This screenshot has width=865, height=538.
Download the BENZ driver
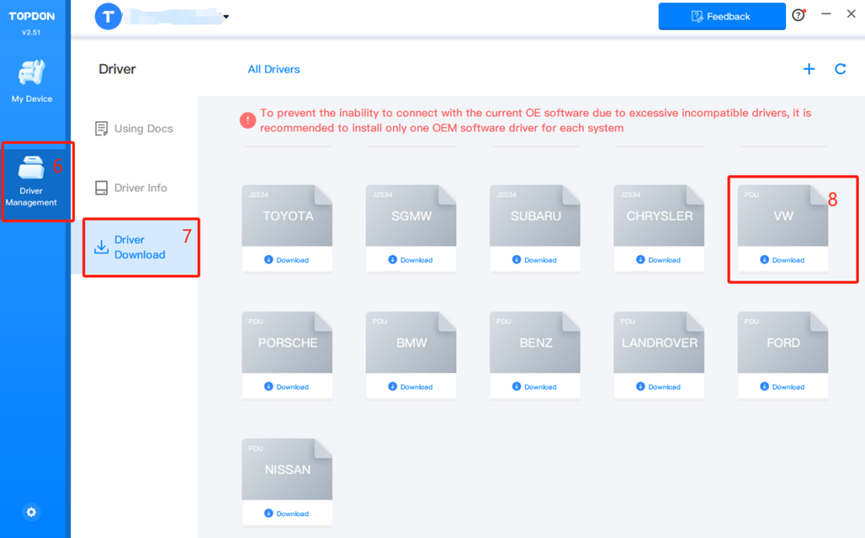535,387
